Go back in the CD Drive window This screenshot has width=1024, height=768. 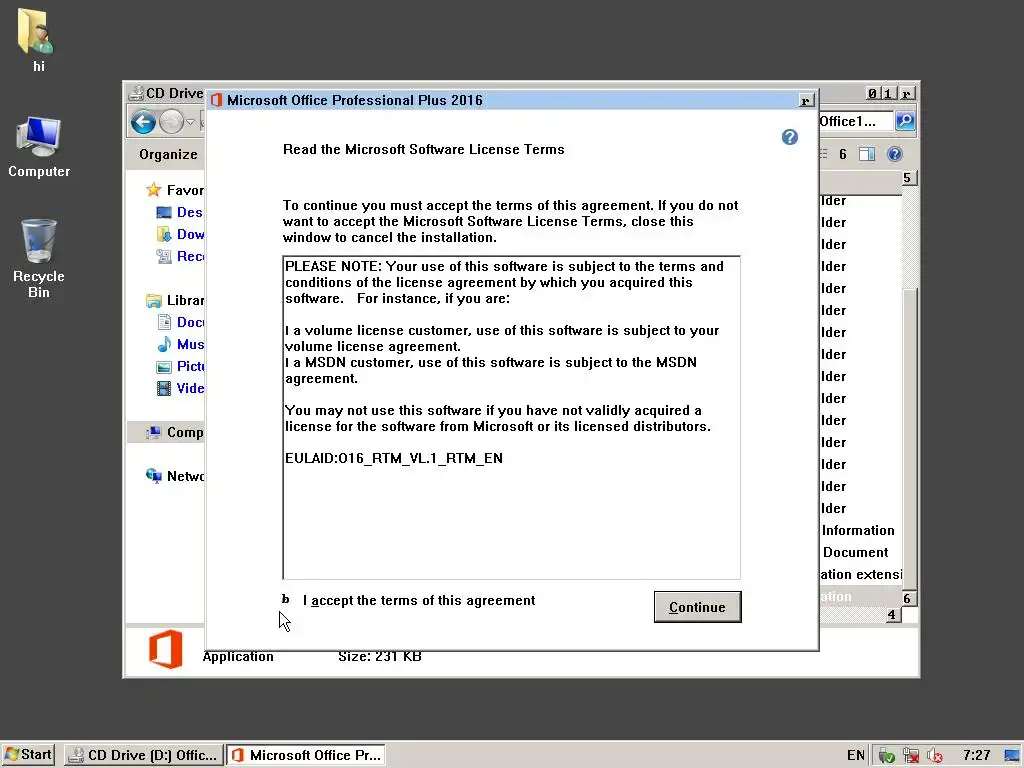pos(143,122)
